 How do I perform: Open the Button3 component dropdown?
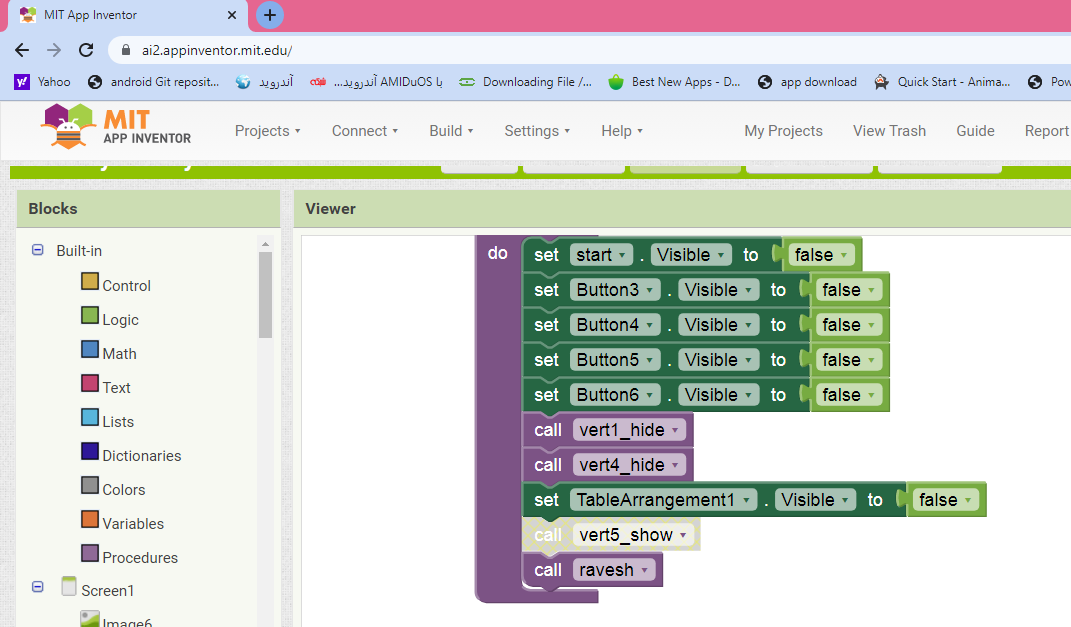click(651, 290)
